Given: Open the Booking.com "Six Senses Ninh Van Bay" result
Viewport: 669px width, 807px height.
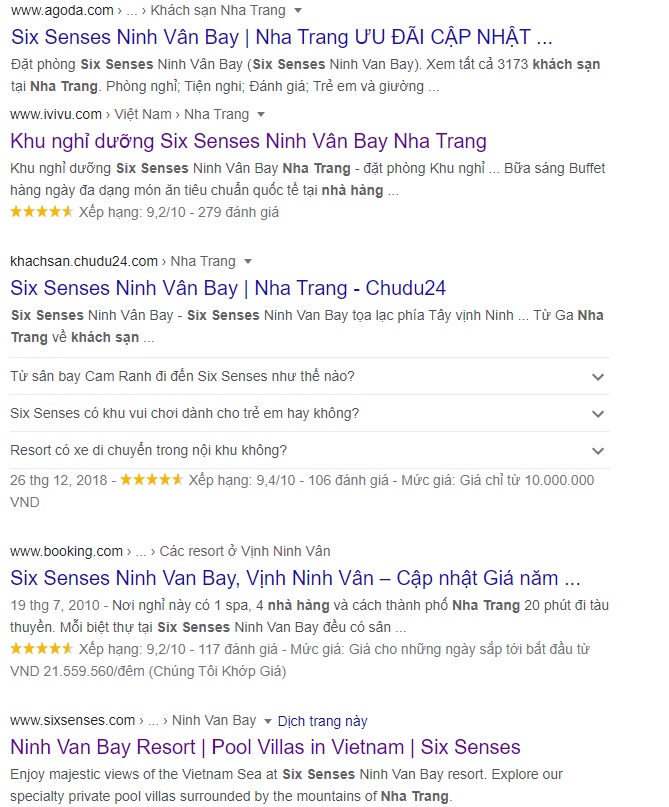Looking at the screenshot, I should point(295,579).
